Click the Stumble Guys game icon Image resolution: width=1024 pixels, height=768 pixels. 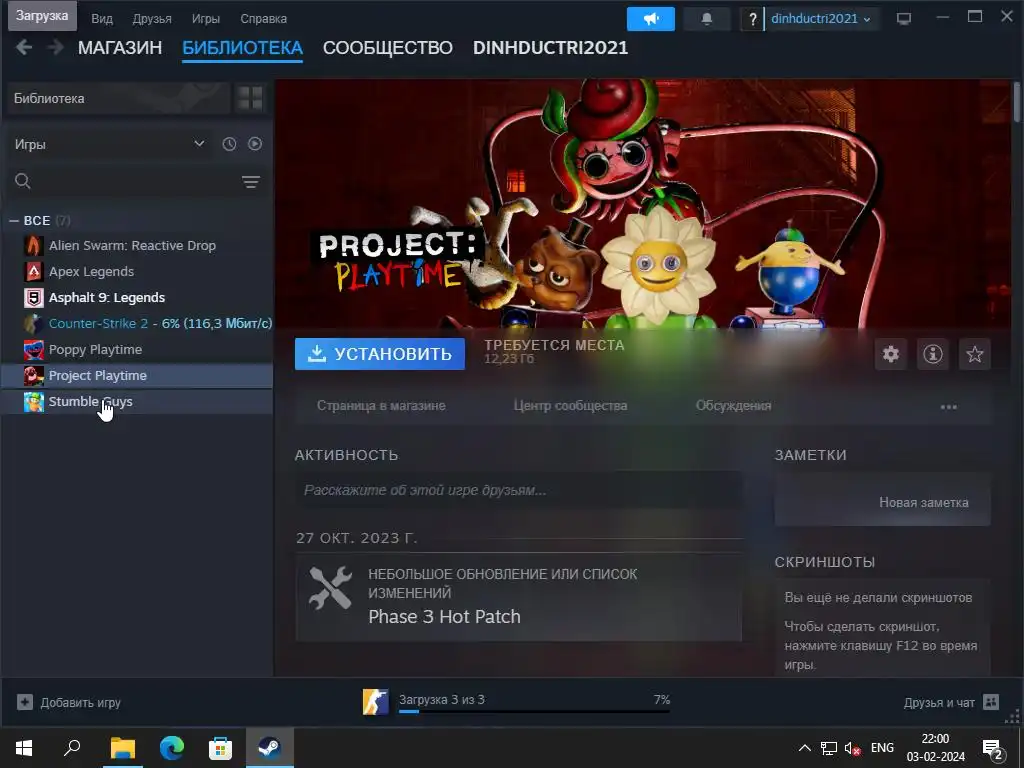click(x=33, y=402)
